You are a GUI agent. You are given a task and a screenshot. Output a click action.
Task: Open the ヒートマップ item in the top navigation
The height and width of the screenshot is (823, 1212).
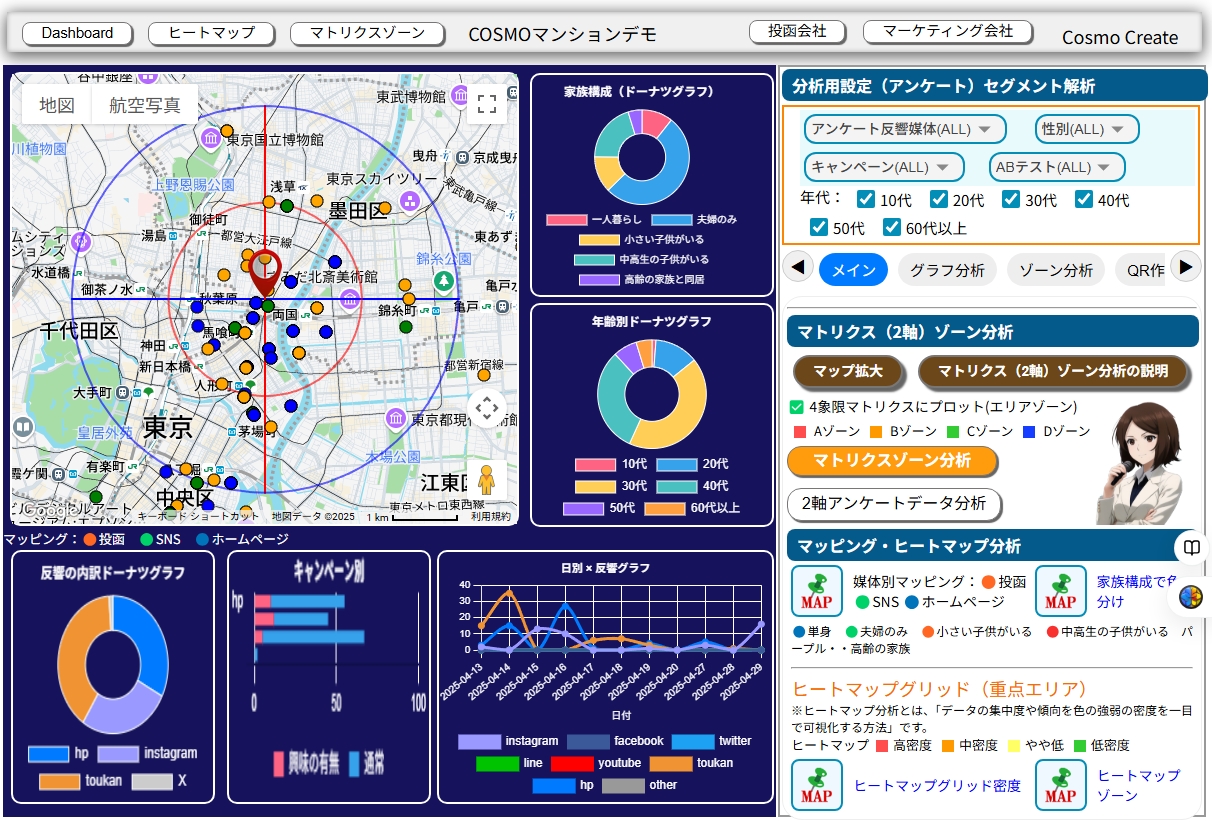tap(211, 33)
